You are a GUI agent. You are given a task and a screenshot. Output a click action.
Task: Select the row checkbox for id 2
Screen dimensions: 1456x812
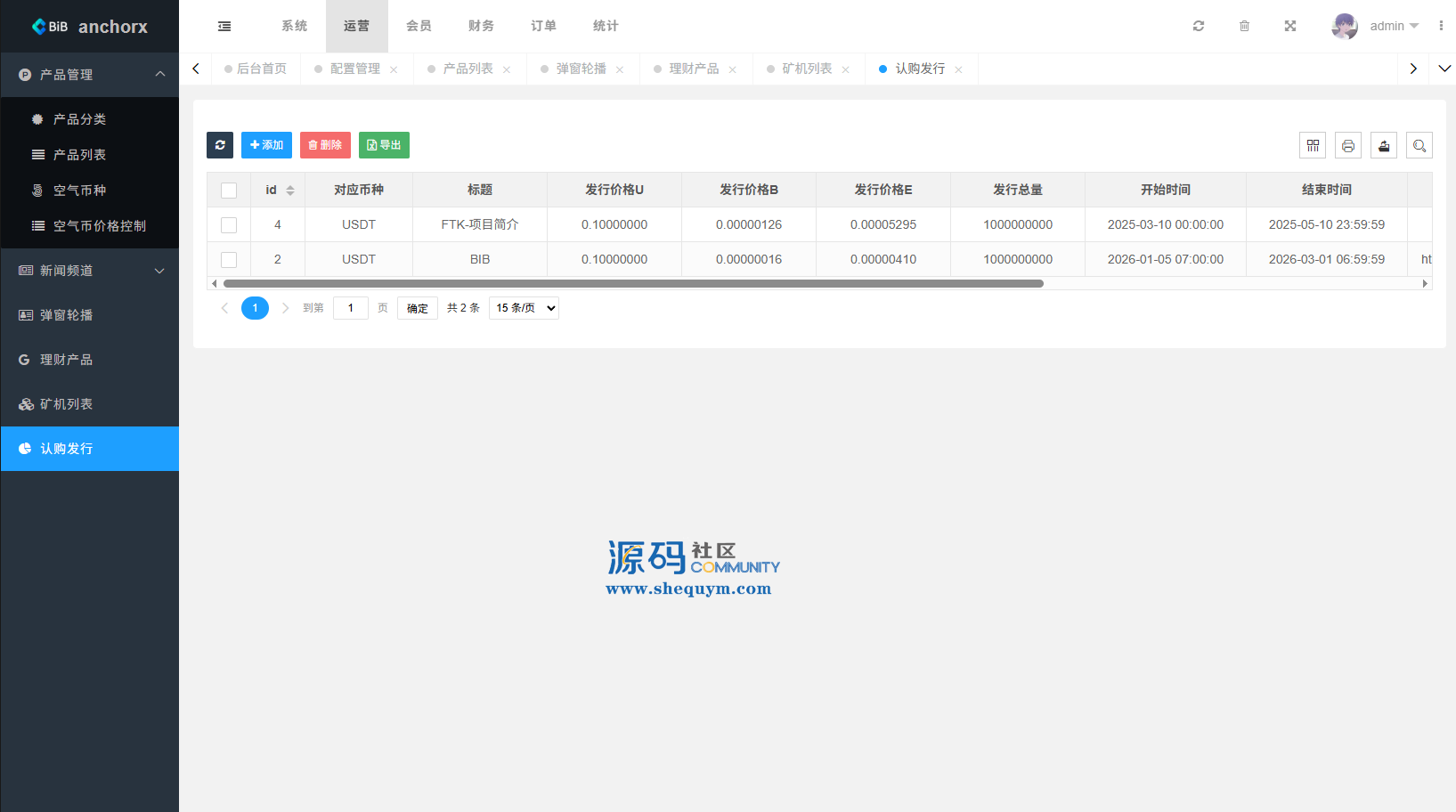229,260
